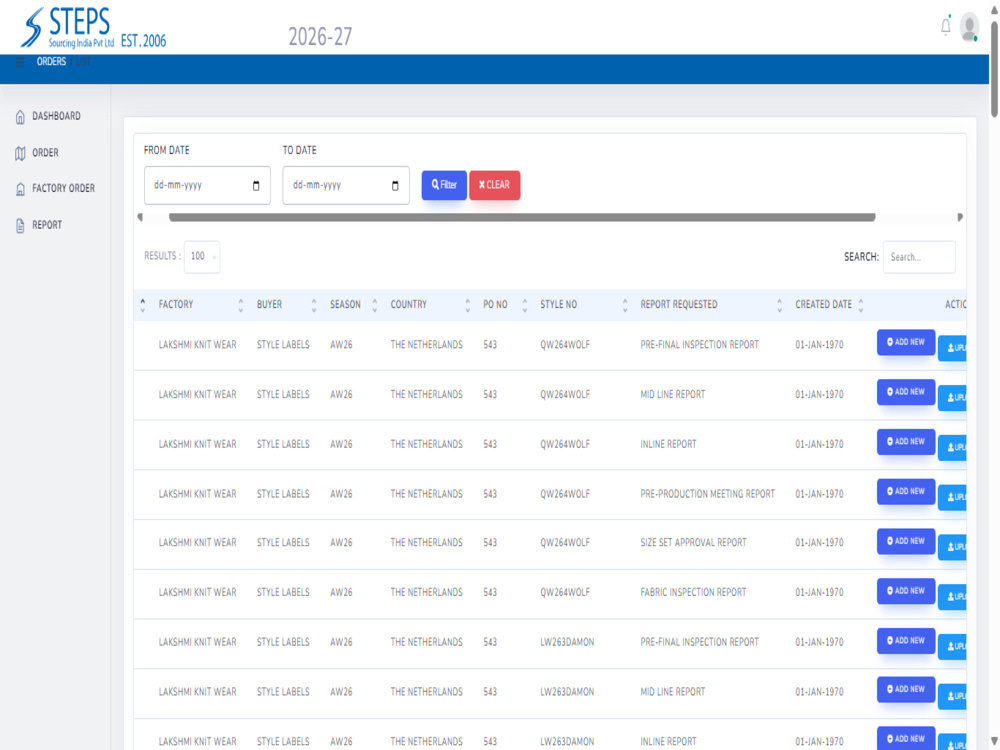Select the SIZE SET APPROVAL REPORT cell

pyautogui.click(x=693, y=543)
